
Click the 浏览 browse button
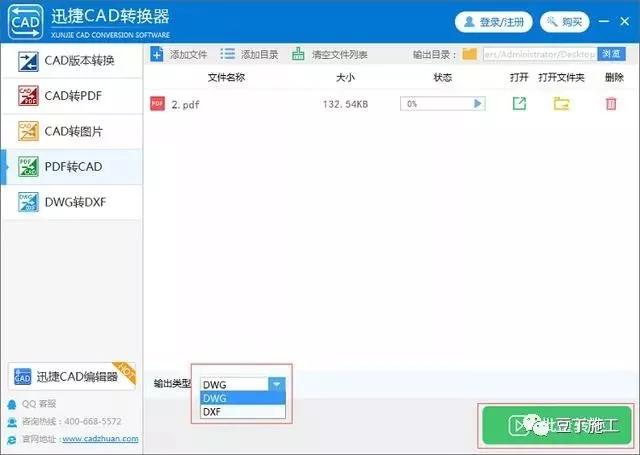click(x=611, y=54)
